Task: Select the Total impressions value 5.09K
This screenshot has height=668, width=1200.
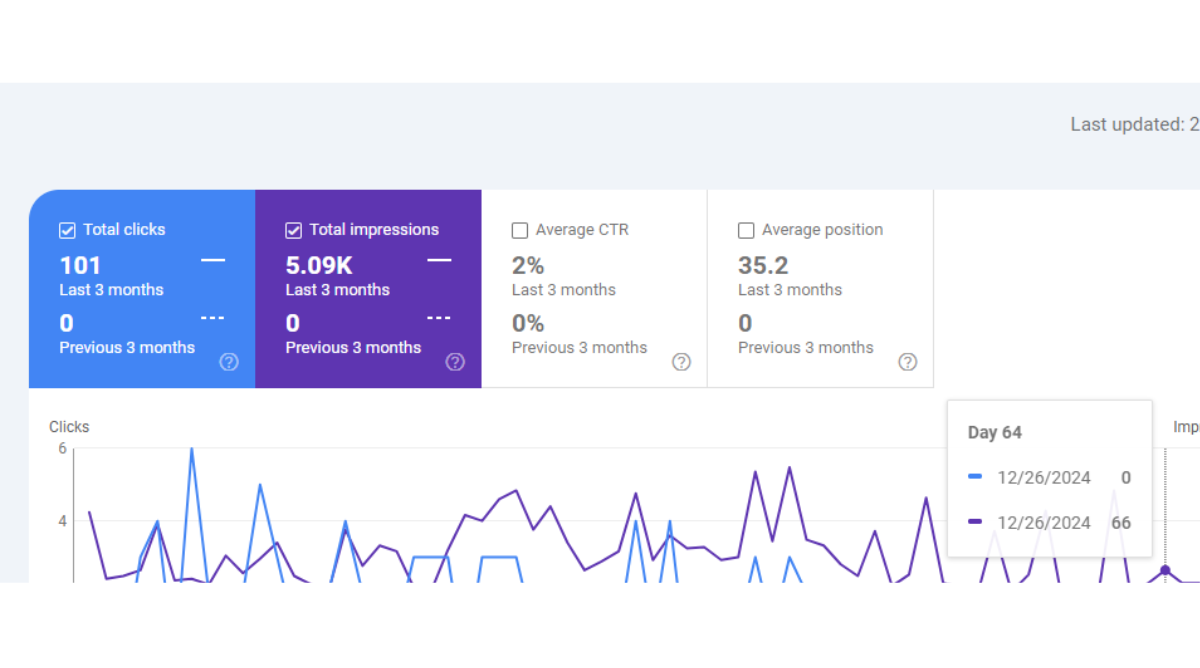Action: [319, 265]
